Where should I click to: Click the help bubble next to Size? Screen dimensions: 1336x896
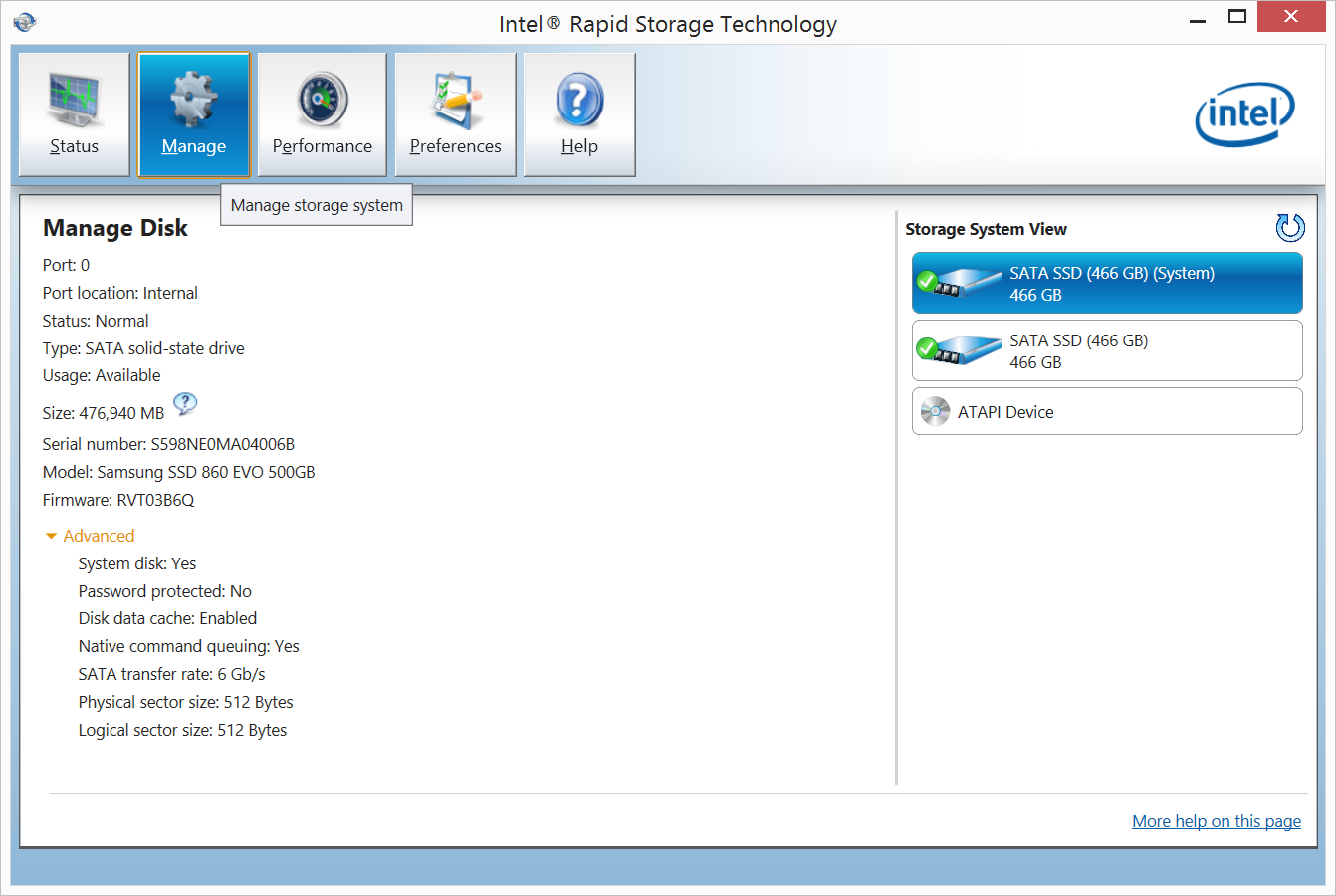[x=185, y=404]
